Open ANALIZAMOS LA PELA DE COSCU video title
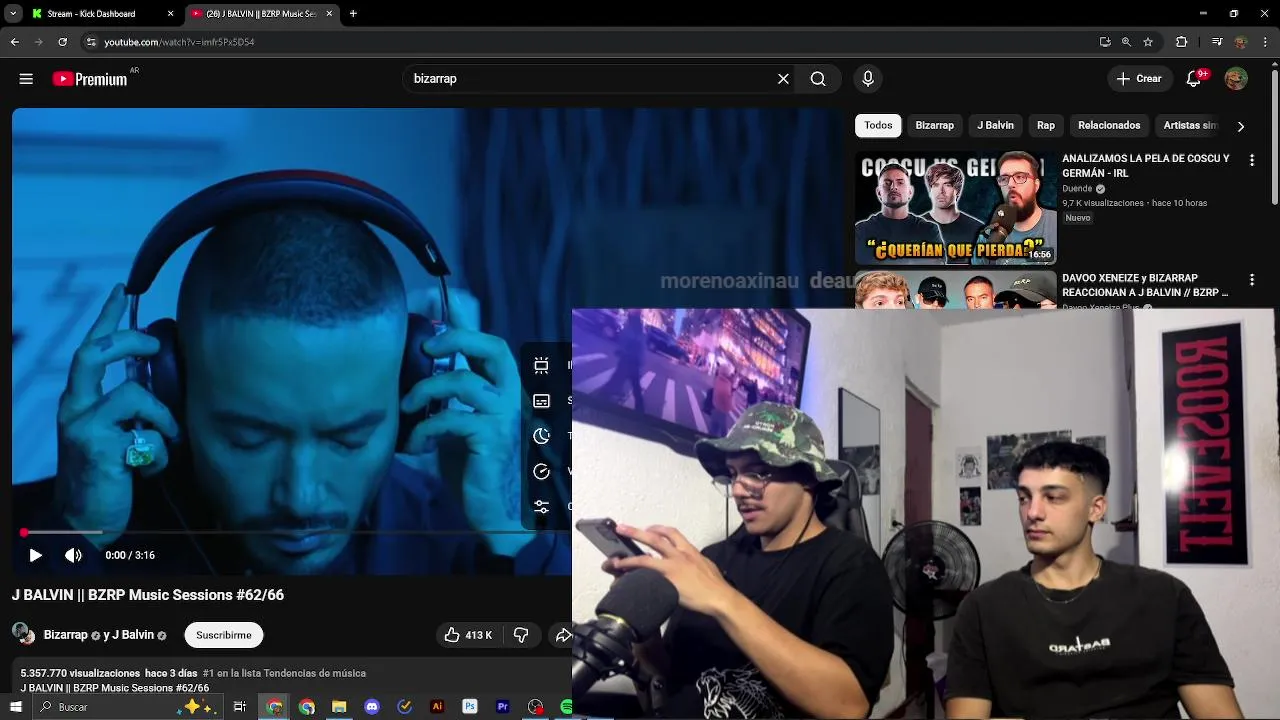Viewport: 1280px width, 720px height. [1146, 166]
